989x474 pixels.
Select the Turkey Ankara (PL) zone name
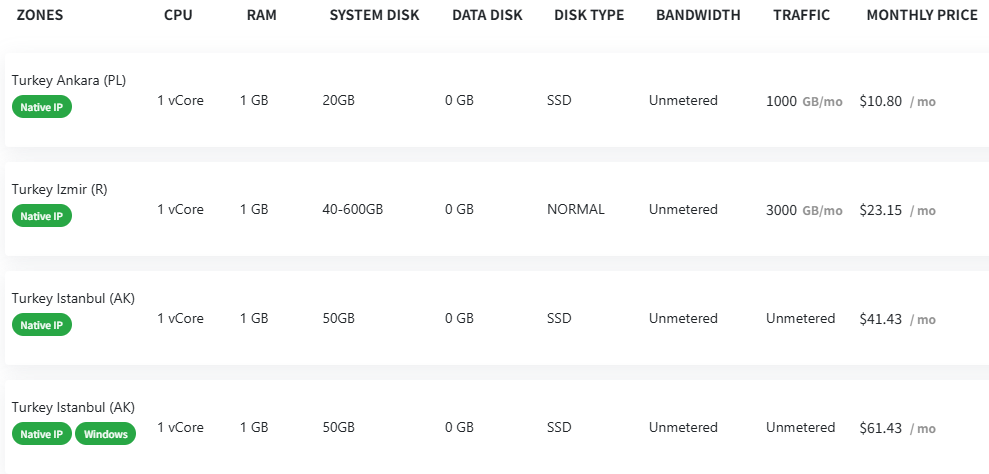(69, 81)
